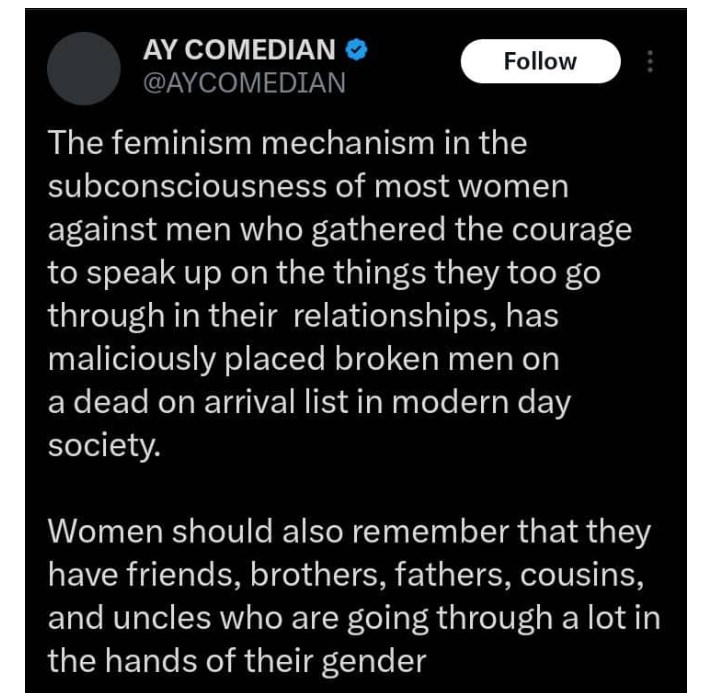Click the line 'subconsciousness of most women'
Image resolution: width=715 pixels, height=693 pixels.
tap(308, 186)
